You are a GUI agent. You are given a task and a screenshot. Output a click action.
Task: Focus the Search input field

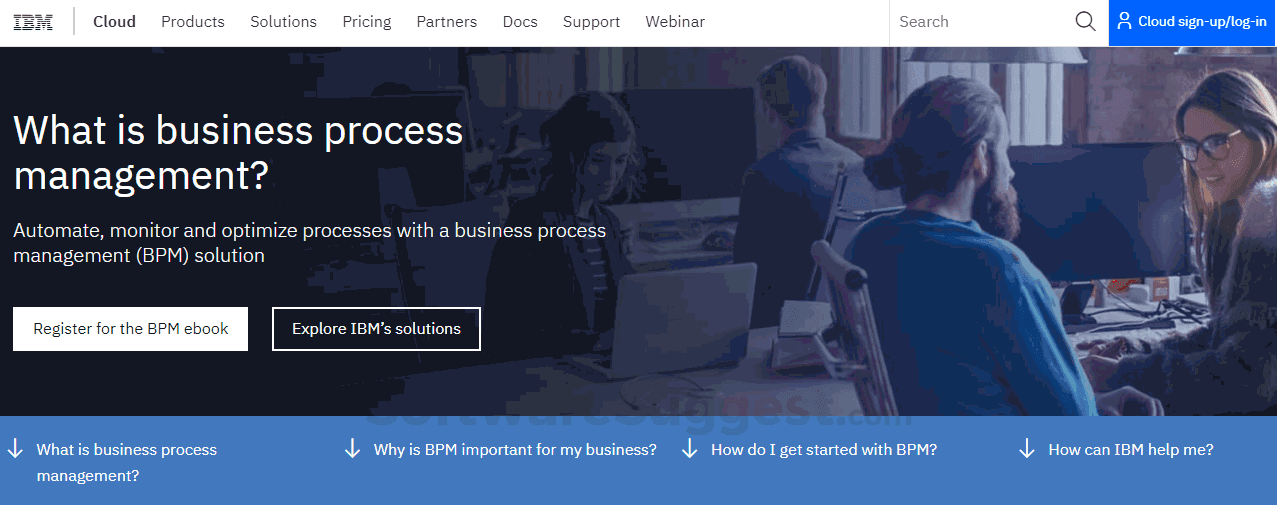[x=980, y=22]
